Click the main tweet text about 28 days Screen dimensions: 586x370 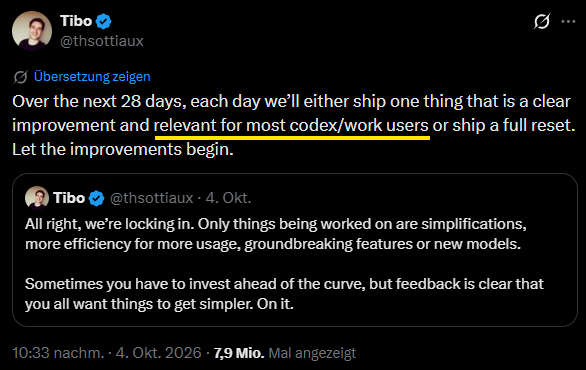(x=293, y=126)
